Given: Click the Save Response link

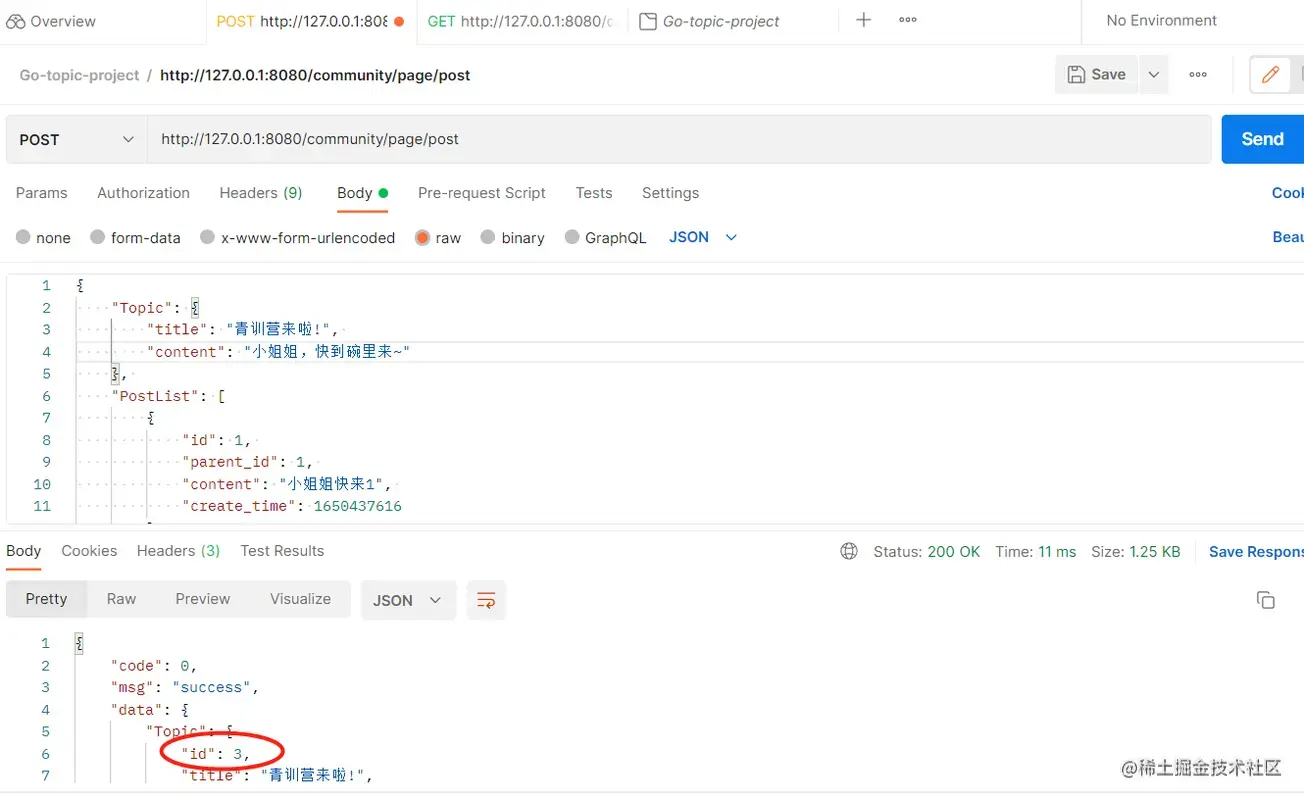Looking at the screenshot, I should tap(1256, 552).
